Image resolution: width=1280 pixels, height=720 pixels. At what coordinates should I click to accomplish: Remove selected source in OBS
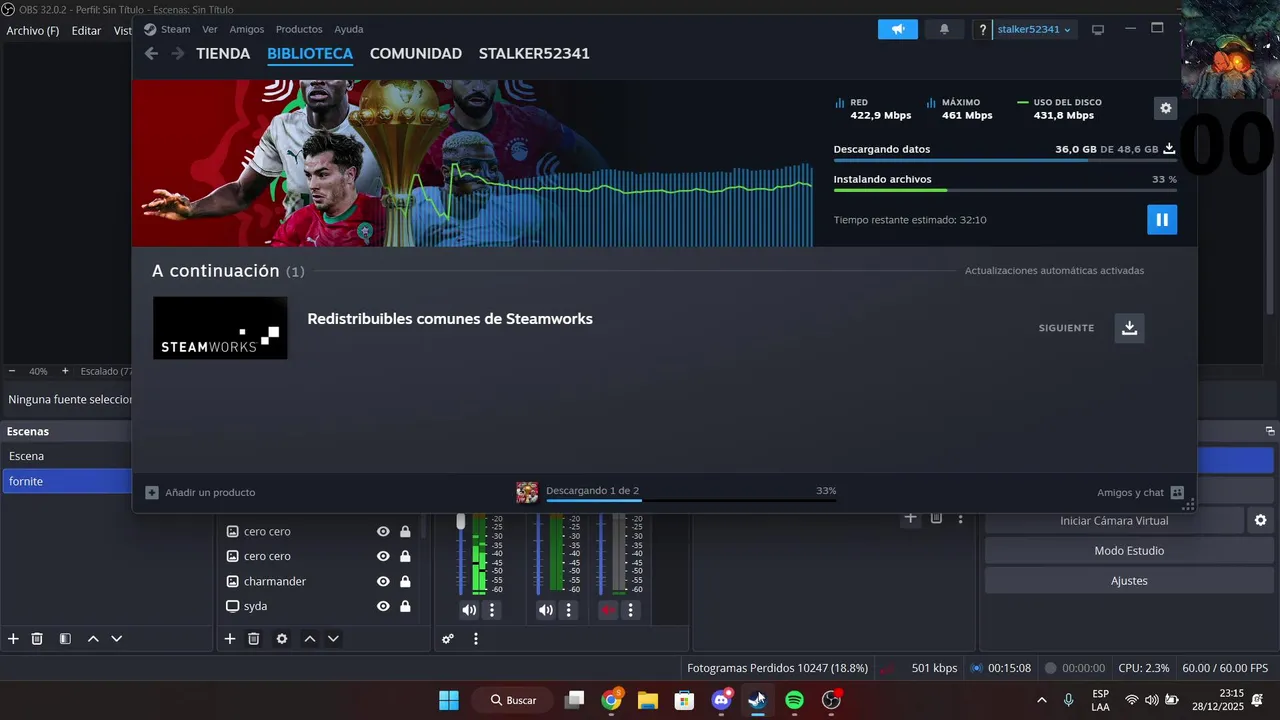(x=254, y=638)
